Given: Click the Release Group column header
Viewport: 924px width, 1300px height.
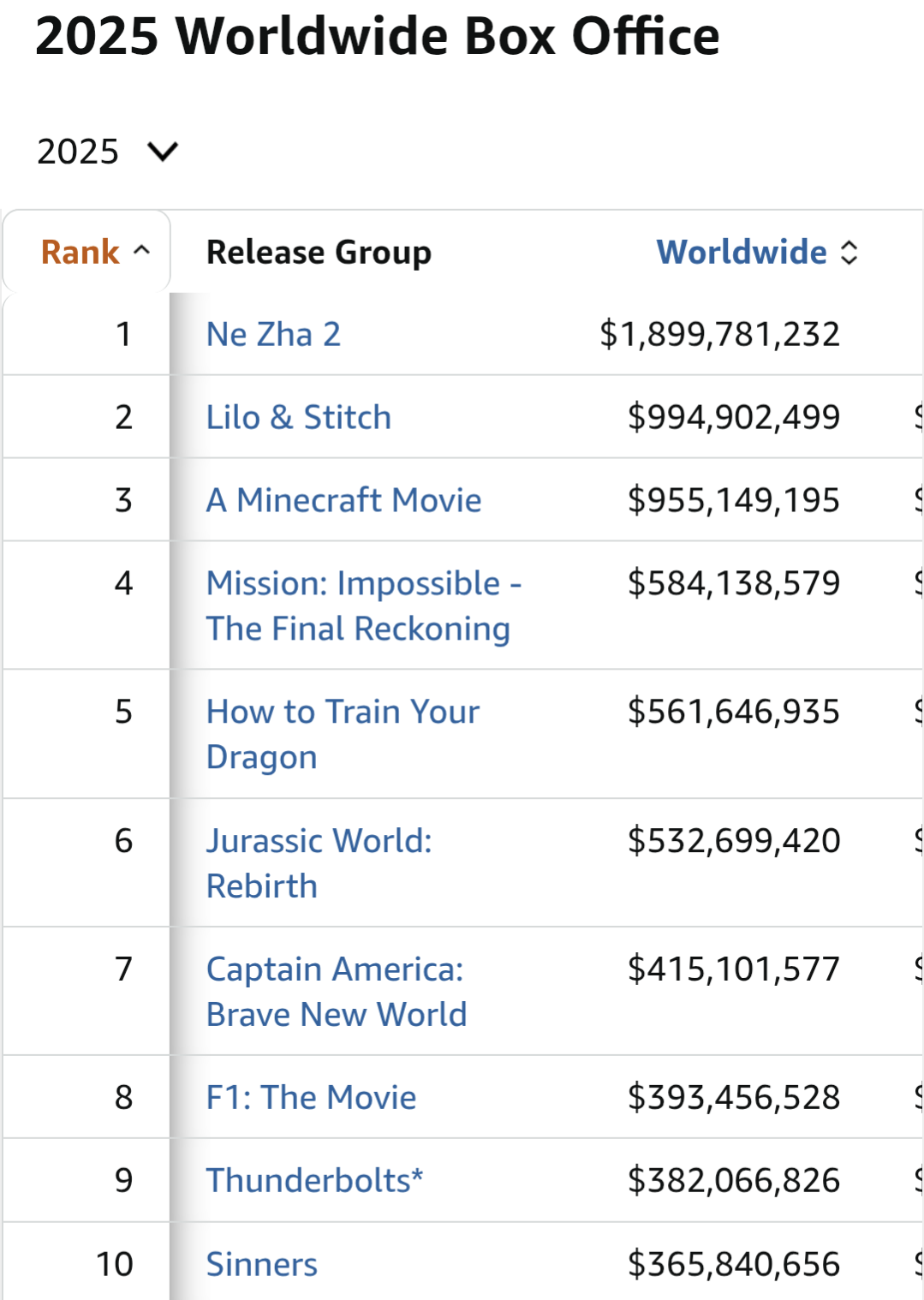Looking at the screenshot, I should [x=319, y=252].
